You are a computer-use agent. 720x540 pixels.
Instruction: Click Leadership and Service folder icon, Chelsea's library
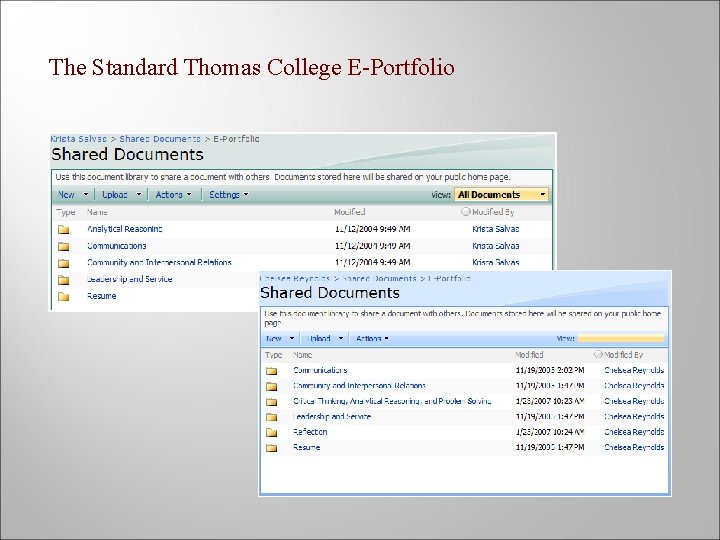271,417
